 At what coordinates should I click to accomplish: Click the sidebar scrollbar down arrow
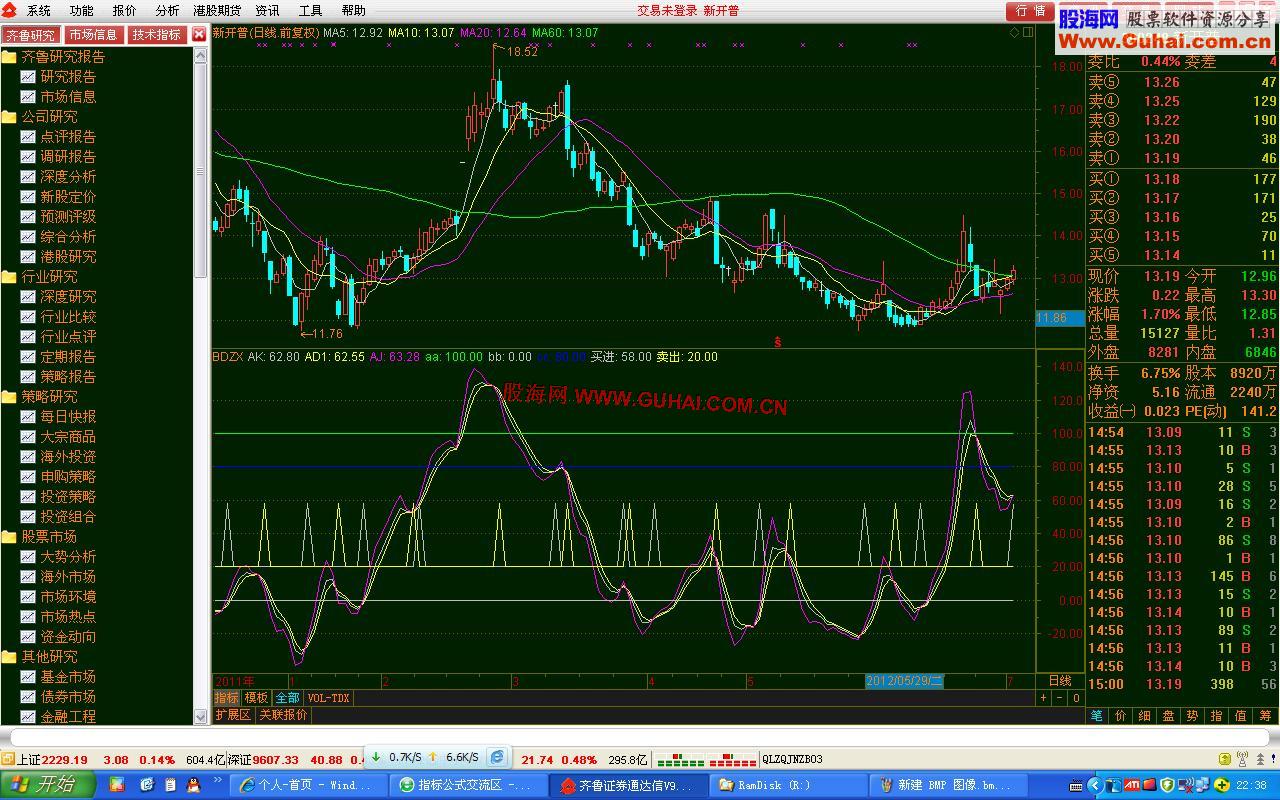(200, 717)
